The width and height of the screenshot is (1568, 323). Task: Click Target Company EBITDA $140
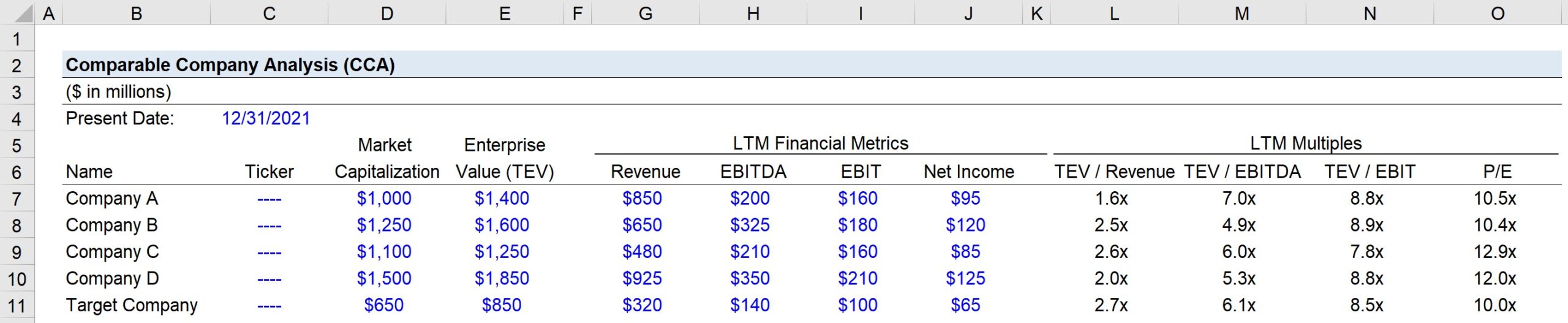tap(750, 305)
